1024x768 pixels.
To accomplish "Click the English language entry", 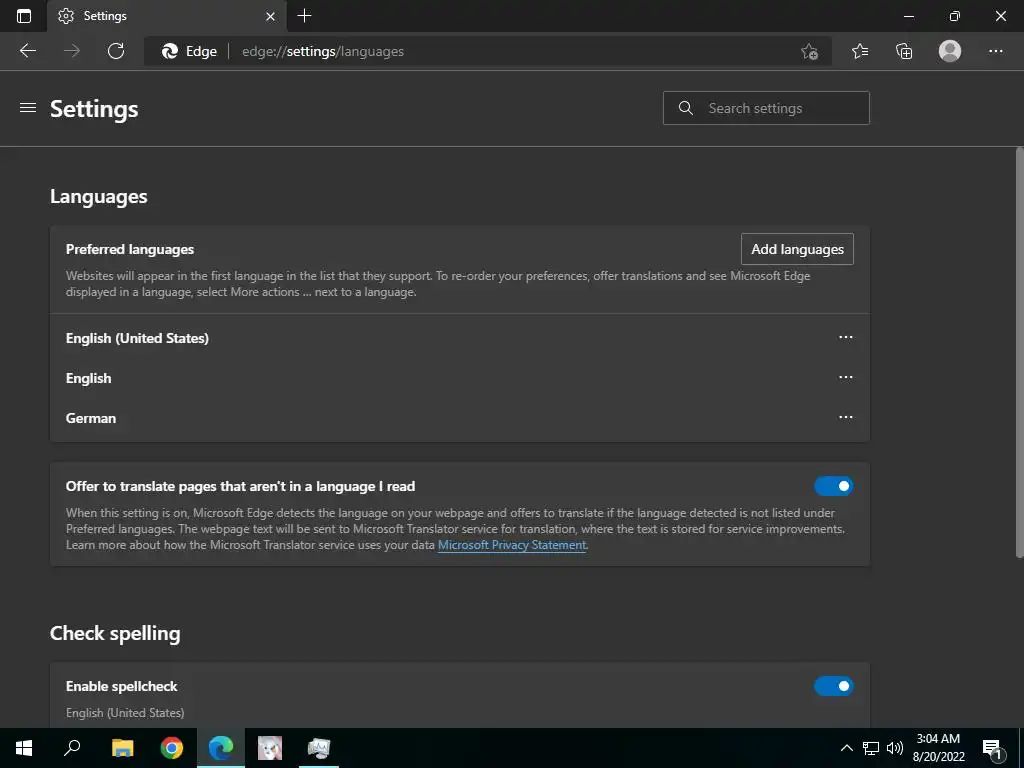I will tap(460, 378).
